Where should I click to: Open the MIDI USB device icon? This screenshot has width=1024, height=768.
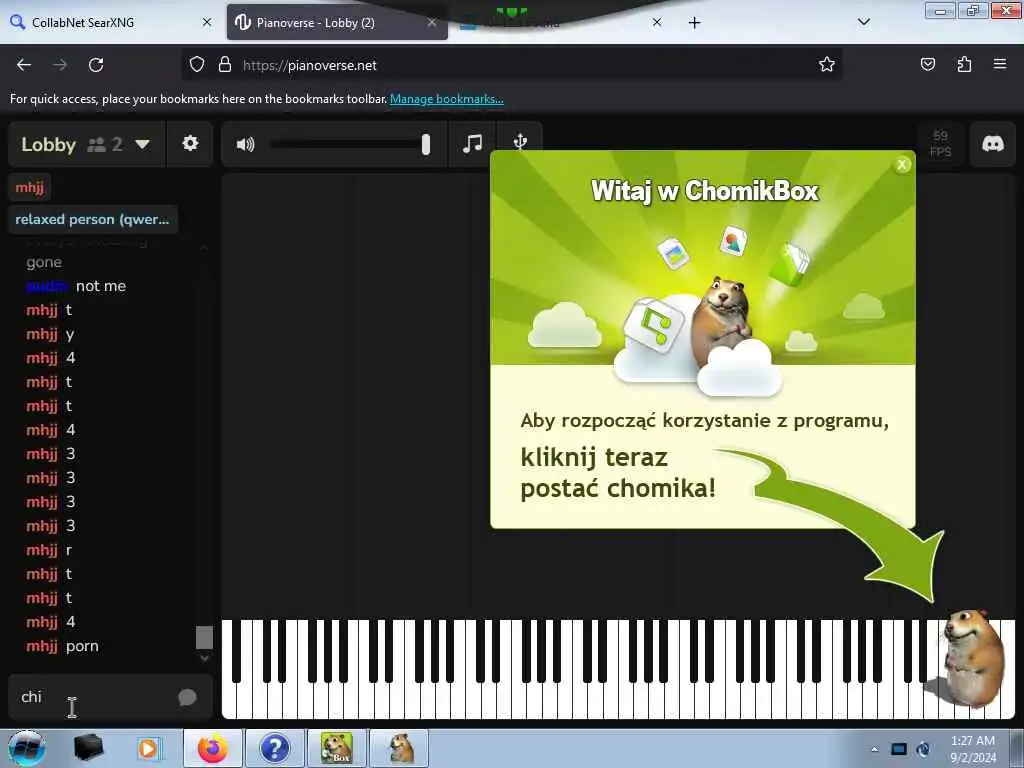520,140
